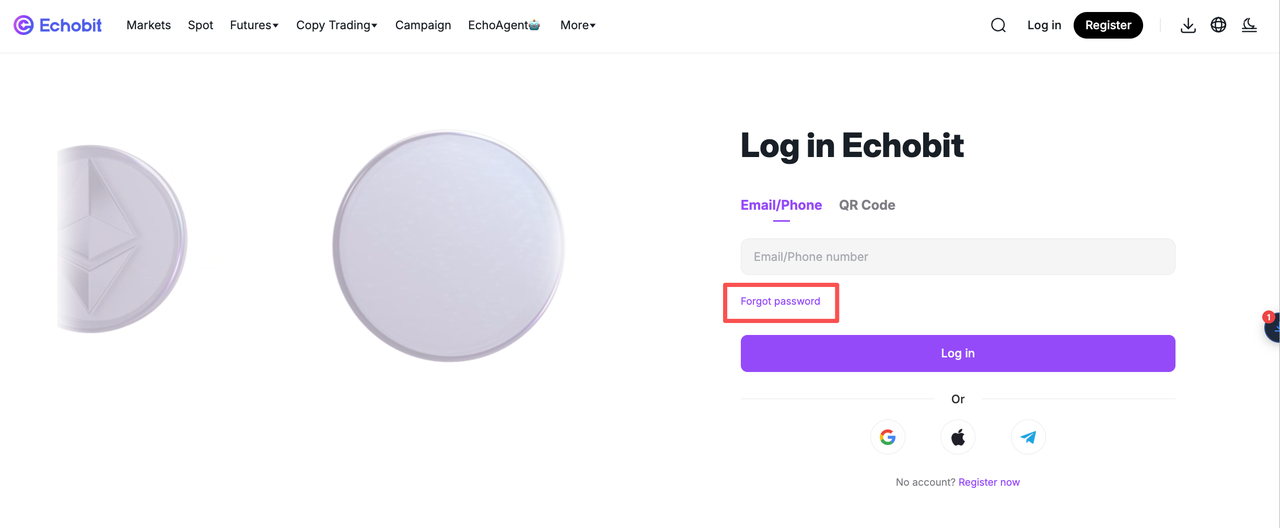Open the language globe icon
1280x528 pixels.
point(1218,25)
